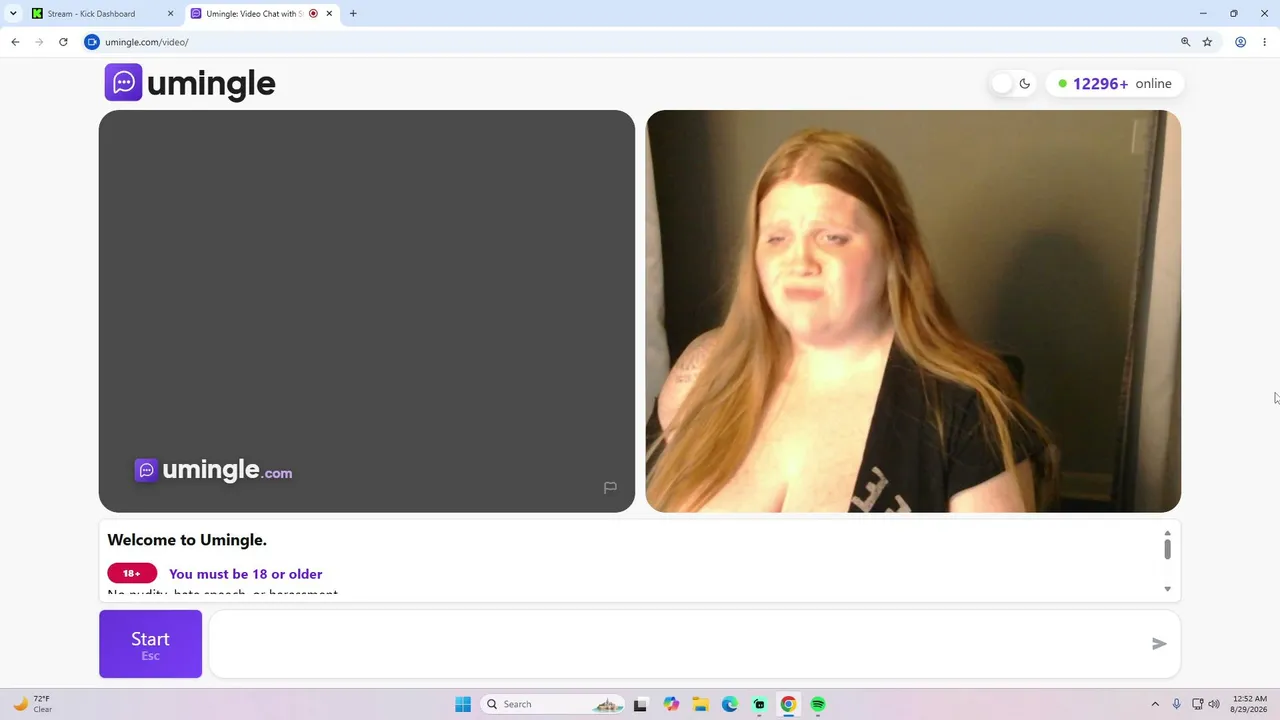Click the 12296+ online counter
The image size is (1280, 720).
click(x=1114, y=84)
